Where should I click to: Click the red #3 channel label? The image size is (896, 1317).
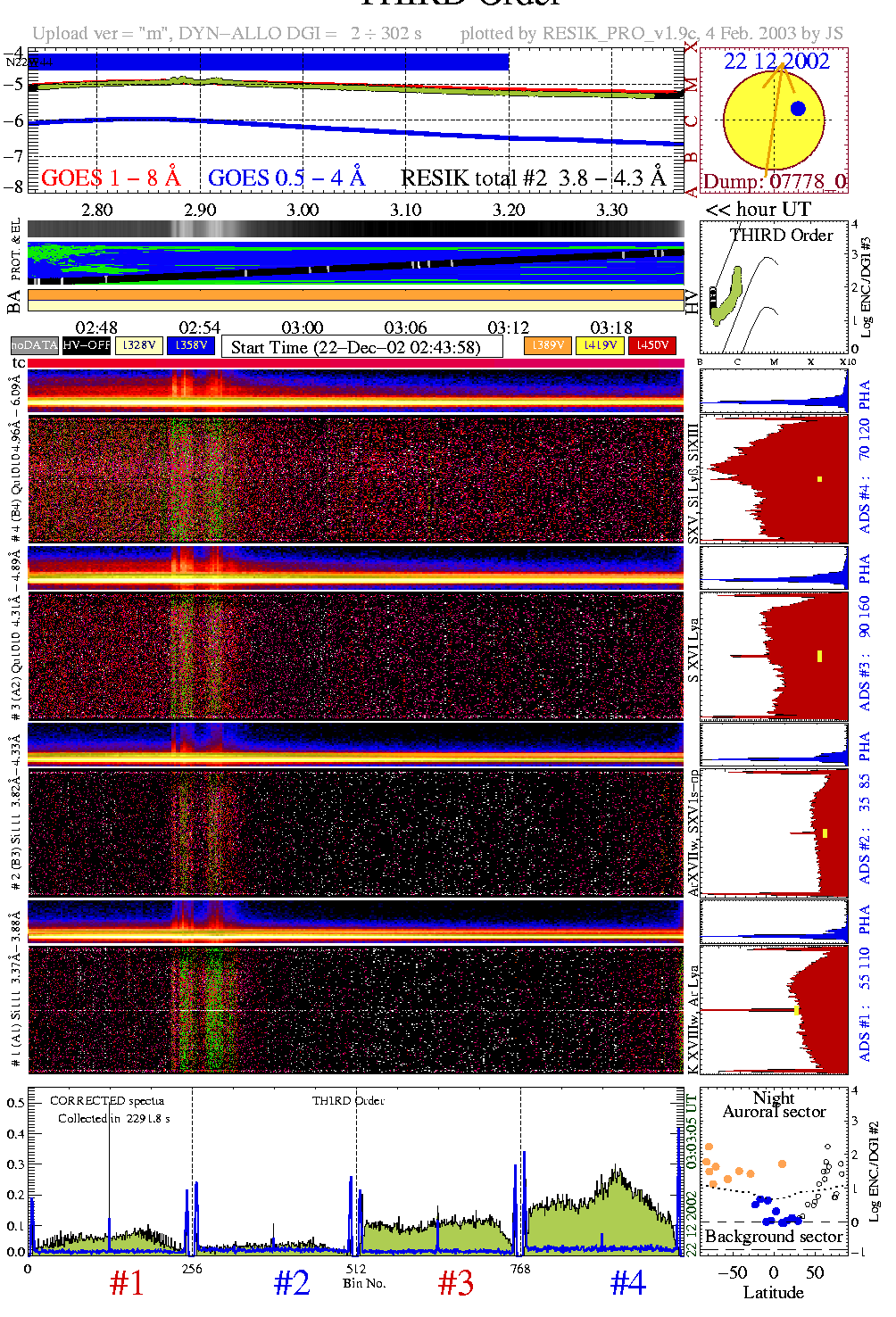[456, 1283]
